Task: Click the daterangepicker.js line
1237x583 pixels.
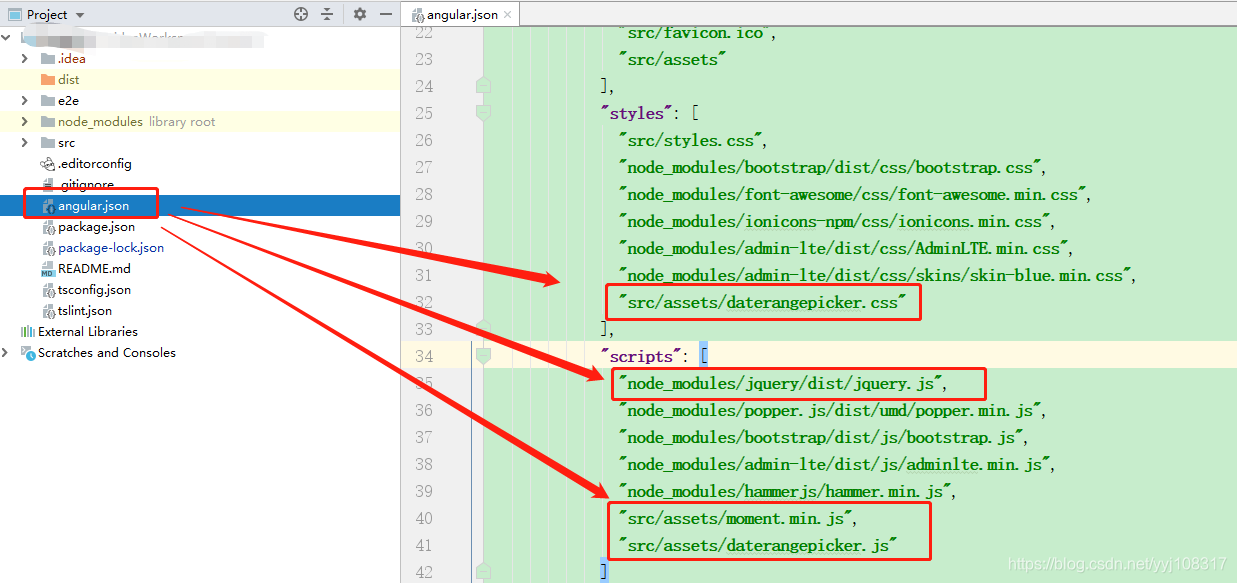Action: [757, 545]
